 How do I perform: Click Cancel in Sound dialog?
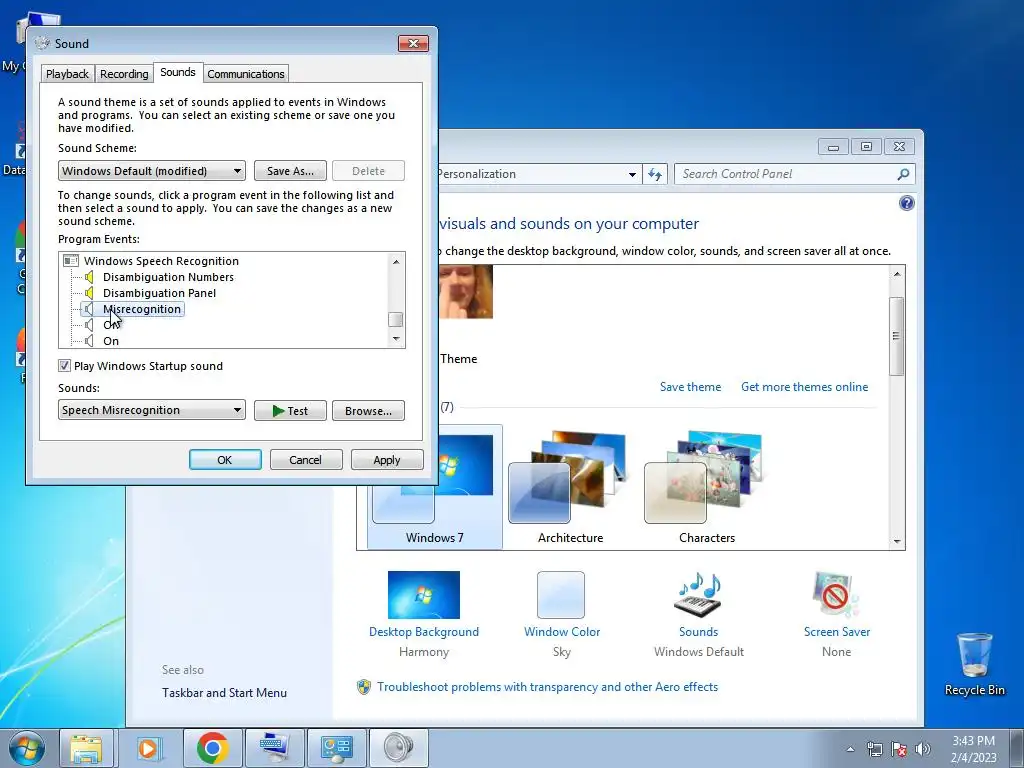[x=306, y=460]
